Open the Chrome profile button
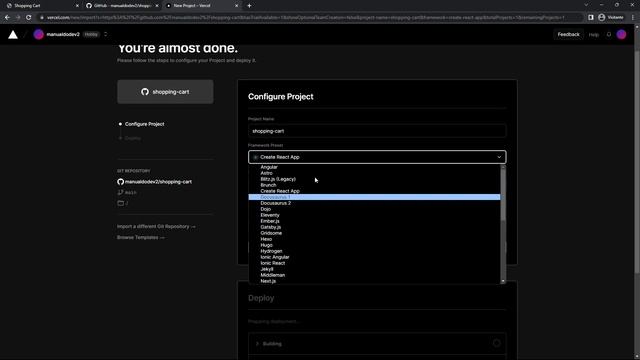The image size is (640, 360). 611,18
